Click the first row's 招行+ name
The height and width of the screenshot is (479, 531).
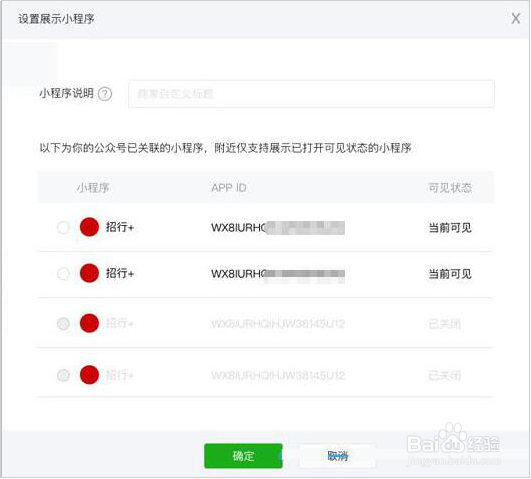[120, 227]
